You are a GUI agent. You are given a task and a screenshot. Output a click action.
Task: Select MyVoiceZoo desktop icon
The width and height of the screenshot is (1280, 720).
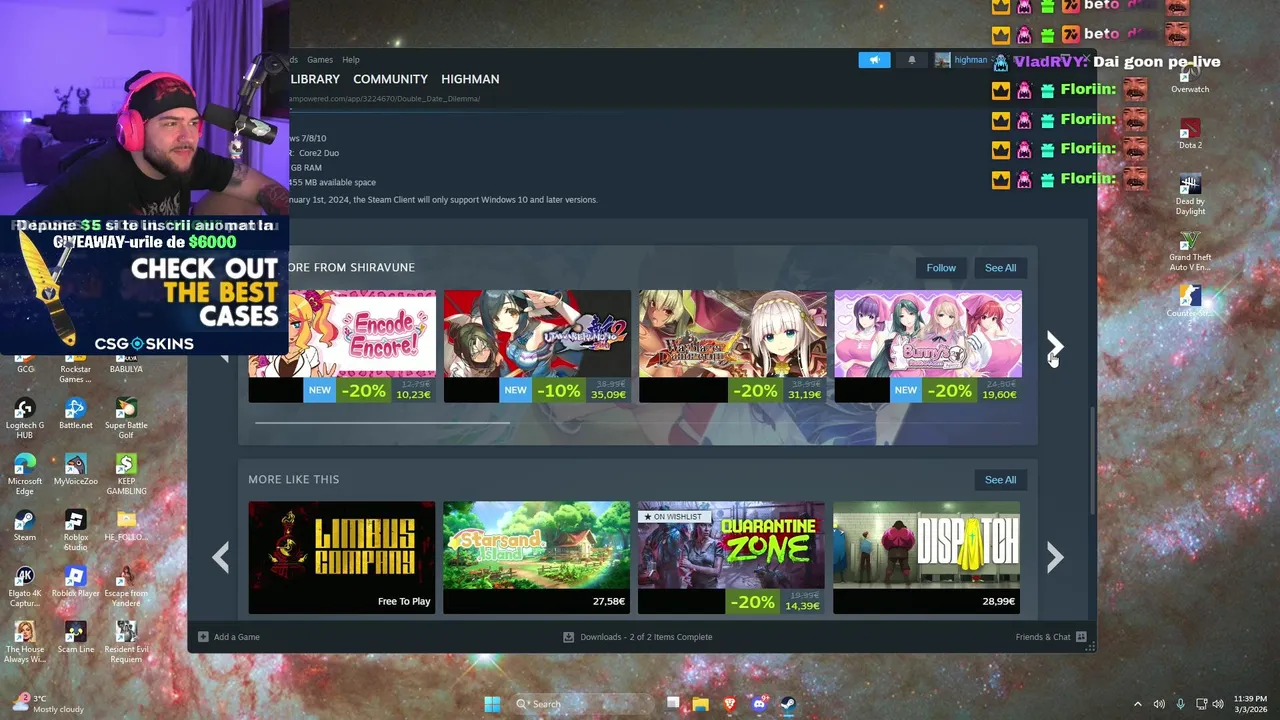(75, 469)
